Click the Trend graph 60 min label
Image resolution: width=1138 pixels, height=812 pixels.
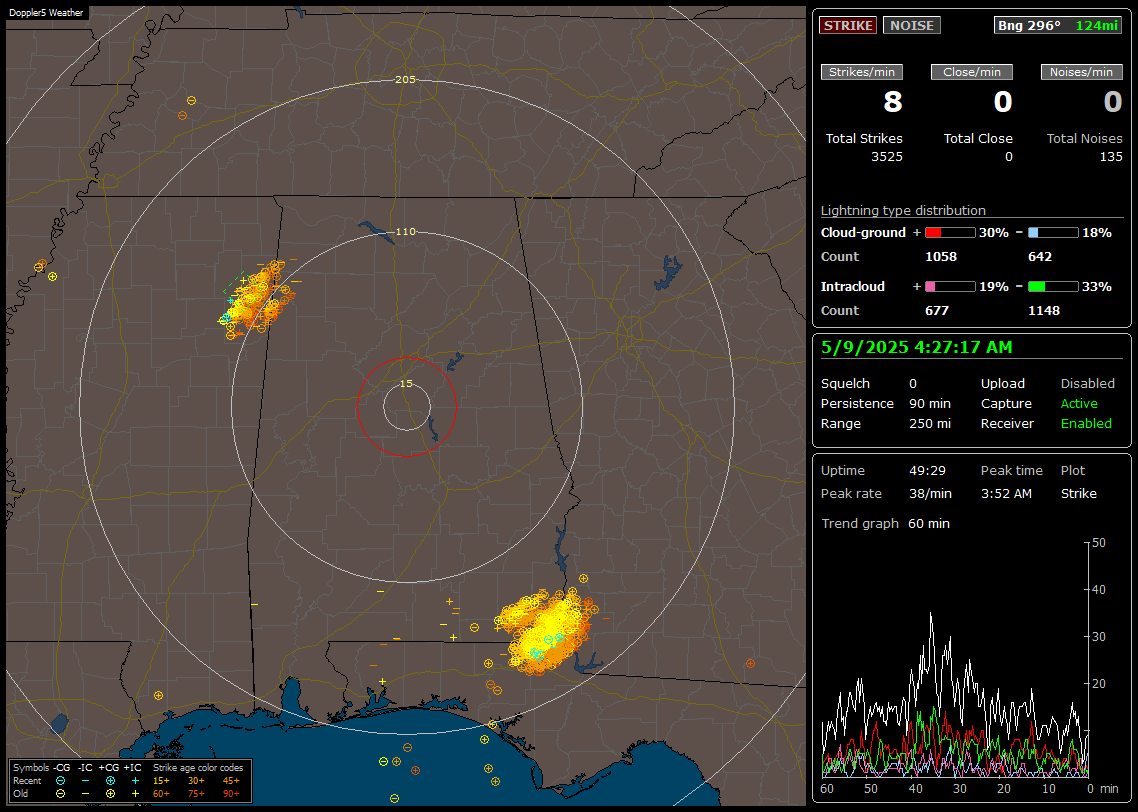[x=885, y=524]
